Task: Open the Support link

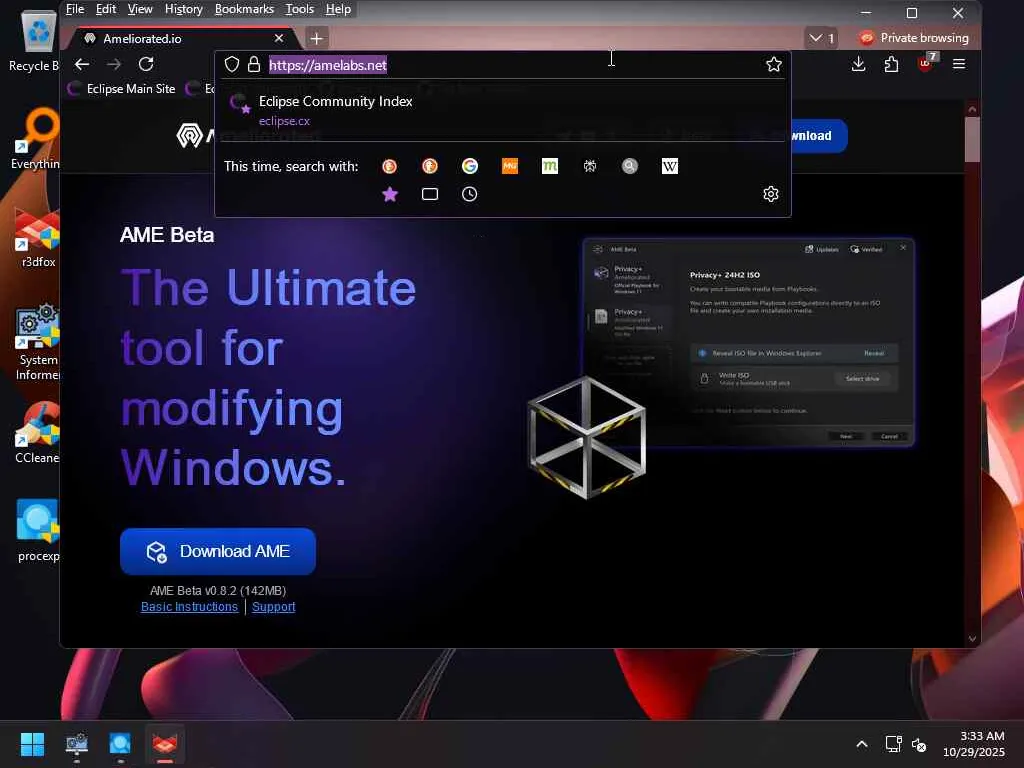Action: tap(274, 607)
